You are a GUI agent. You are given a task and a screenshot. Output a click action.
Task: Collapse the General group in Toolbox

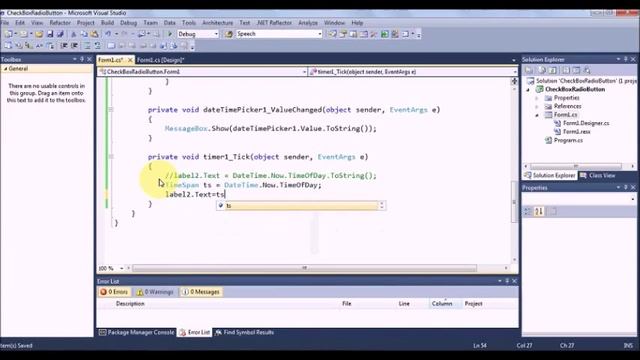(x=5, y=69)
